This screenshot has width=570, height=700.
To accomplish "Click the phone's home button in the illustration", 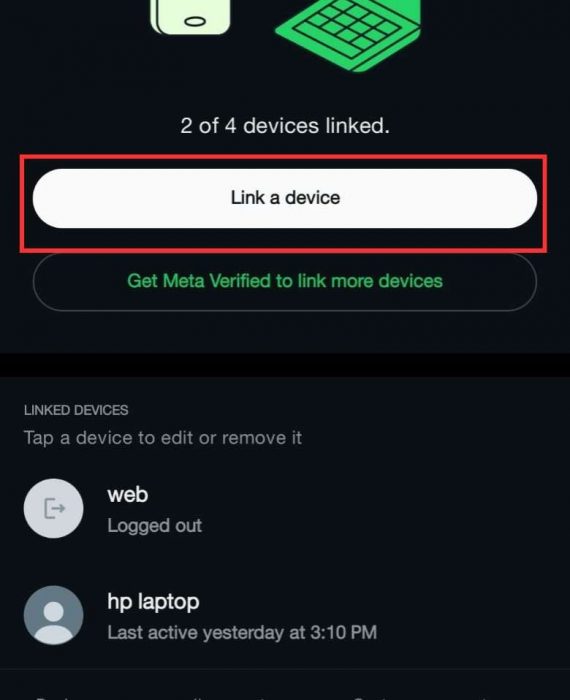I will pyautogui.click(x=195, y=21).
